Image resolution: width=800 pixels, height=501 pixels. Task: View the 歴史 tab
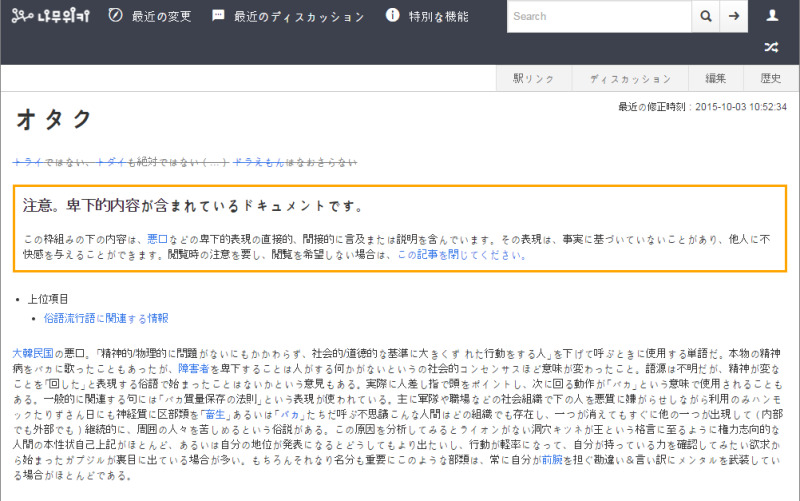[771, 79]
